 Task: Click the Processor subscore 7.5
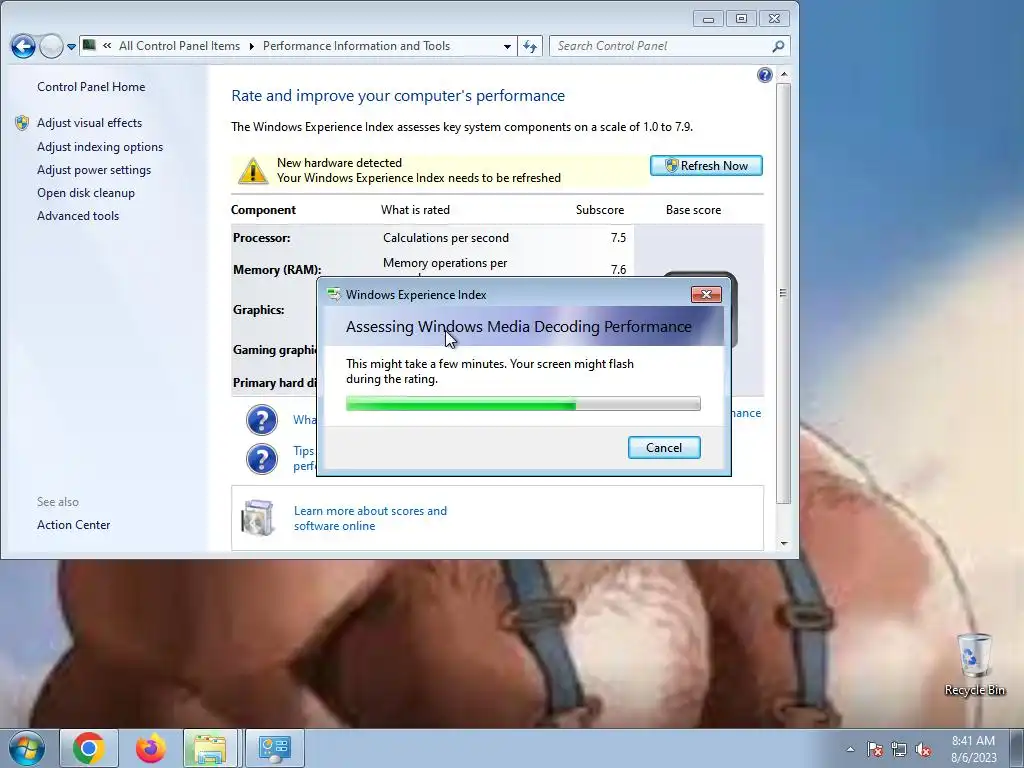pos(618,238)
